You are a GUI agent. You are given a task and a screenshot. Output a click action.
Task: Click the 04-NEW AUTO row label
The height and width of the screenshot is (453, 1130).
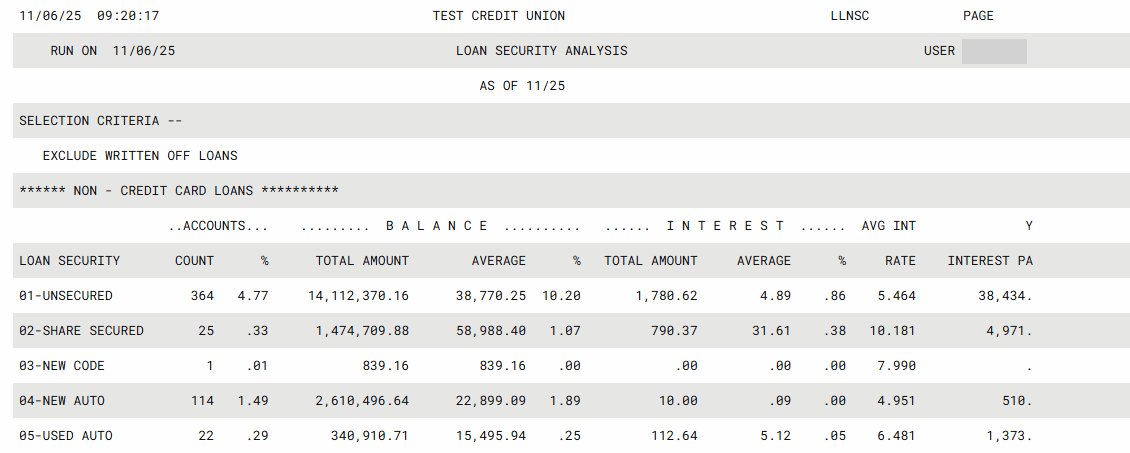(62, 401)
